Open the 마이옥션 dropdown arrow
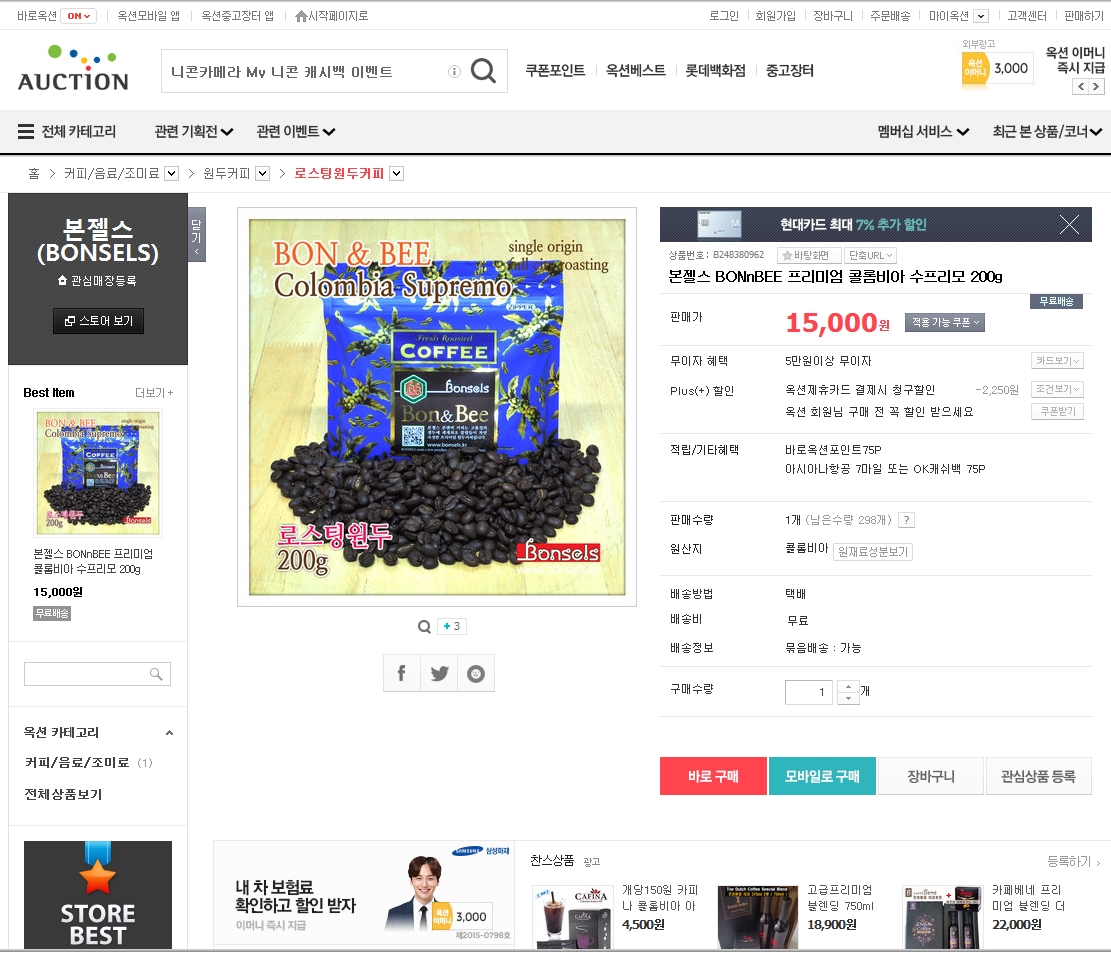 pos(981,16)
